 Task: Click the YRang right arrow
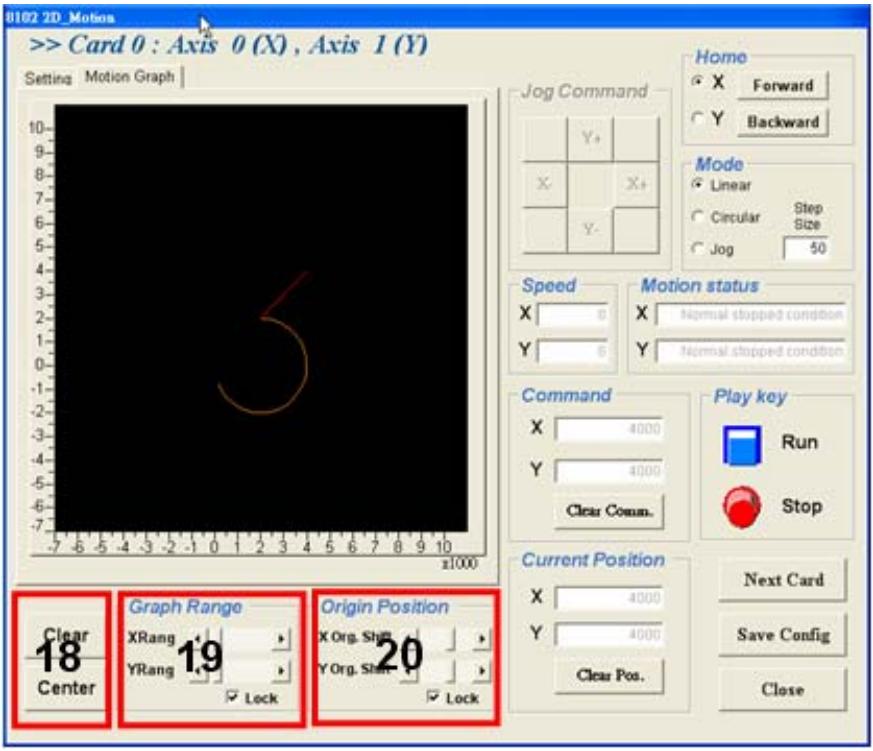coord(281,671)
